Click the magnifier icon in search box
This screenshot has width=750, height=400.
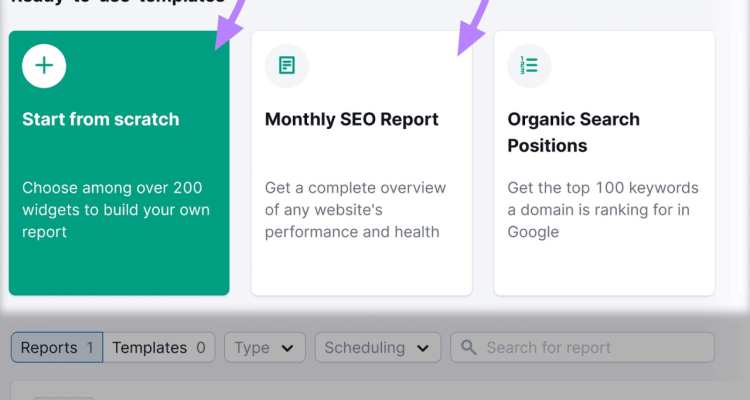(469, 348)
